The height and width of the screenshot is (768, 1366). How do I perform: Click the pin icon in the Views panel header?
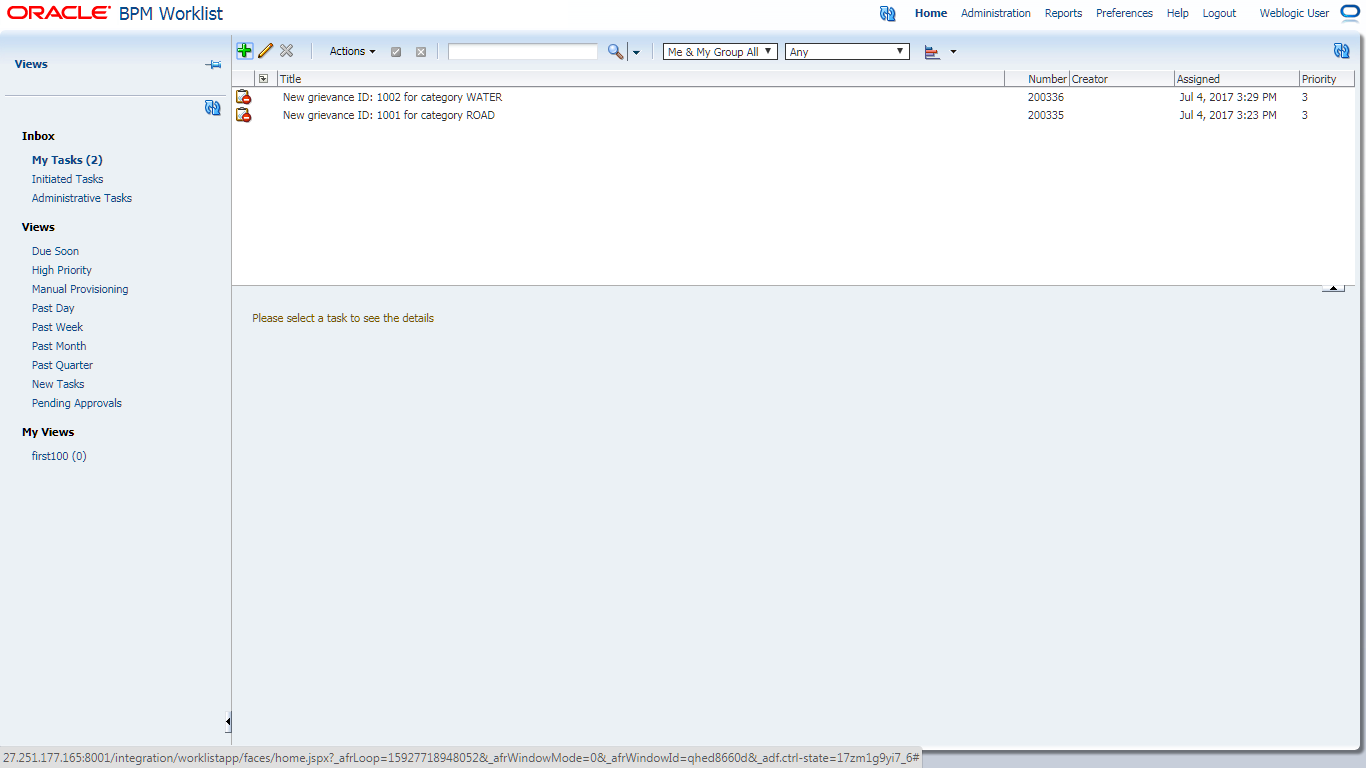pyautogui.click(x=213, y=63)
